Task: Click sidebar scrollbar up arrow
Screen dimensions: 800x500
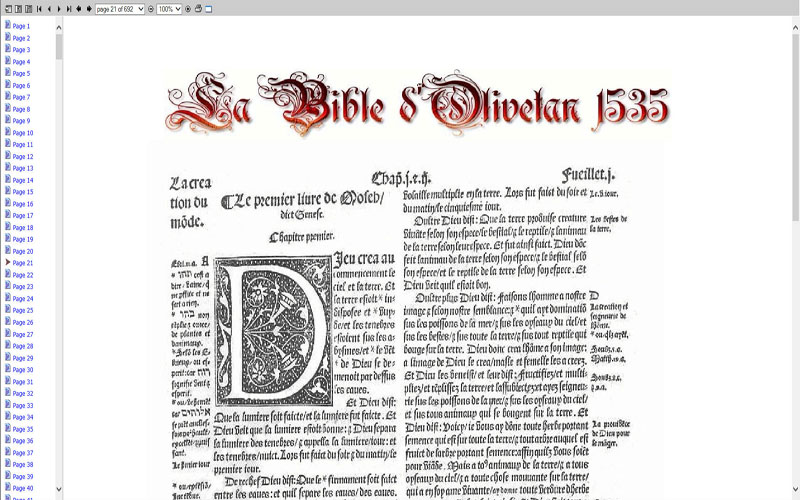Action: coord(59,28)
